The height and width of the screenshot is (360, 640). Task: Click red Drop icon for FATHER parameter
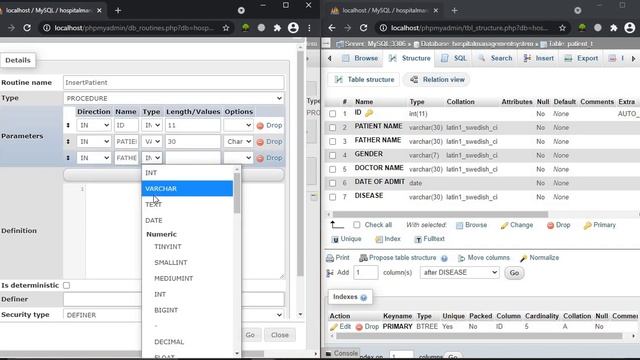(x=260, y=158)
